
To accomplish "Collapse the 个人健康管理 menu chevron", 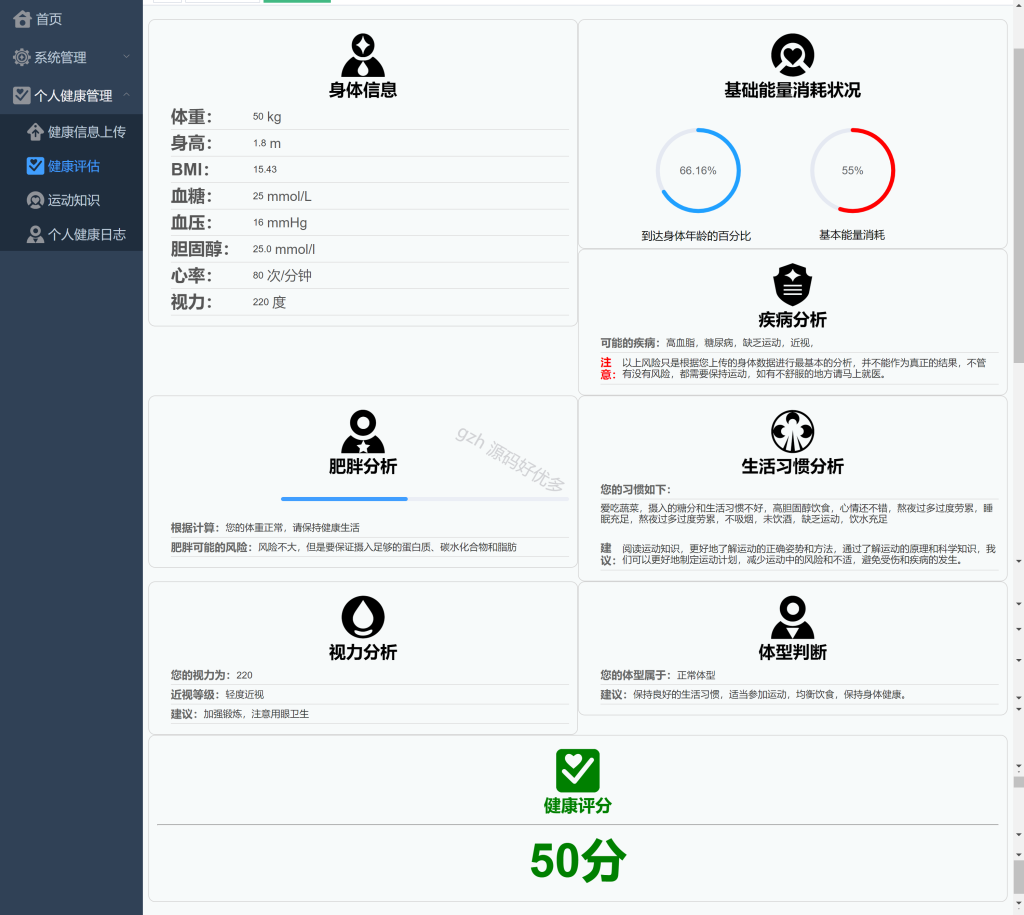I will point(127,95).
